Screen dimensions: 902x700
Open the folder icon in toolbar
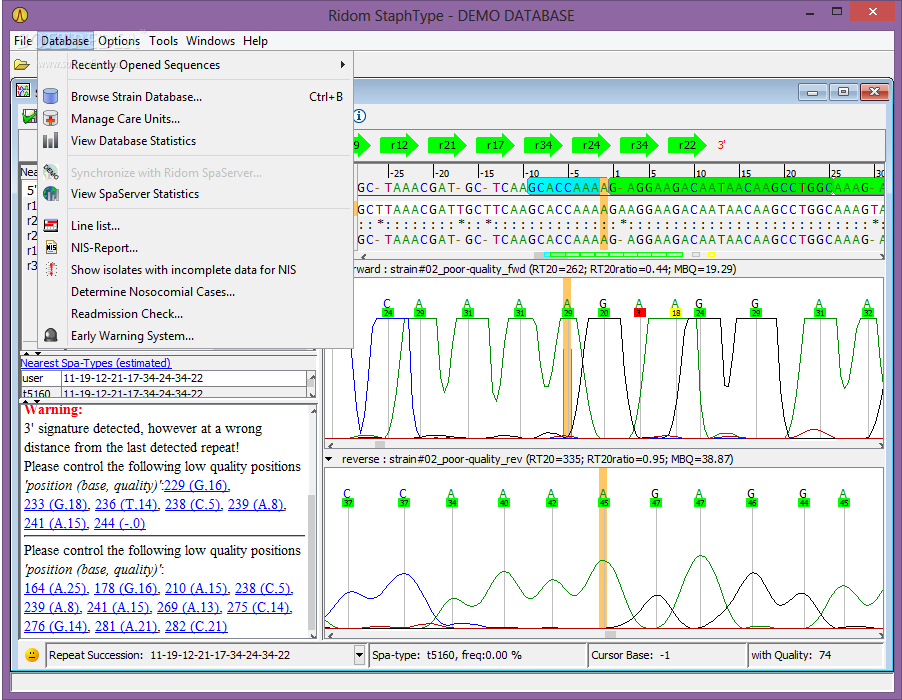(21, 64)
